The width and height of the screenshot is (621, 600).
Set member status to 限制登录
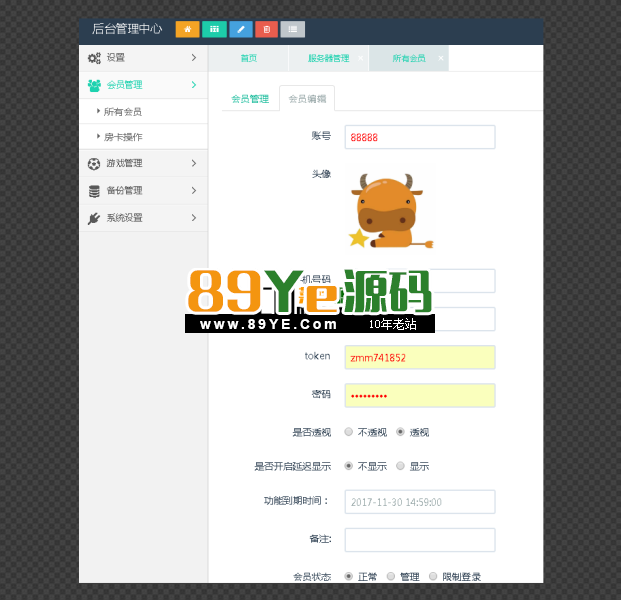pyautogui.click(x=433, y=576)
